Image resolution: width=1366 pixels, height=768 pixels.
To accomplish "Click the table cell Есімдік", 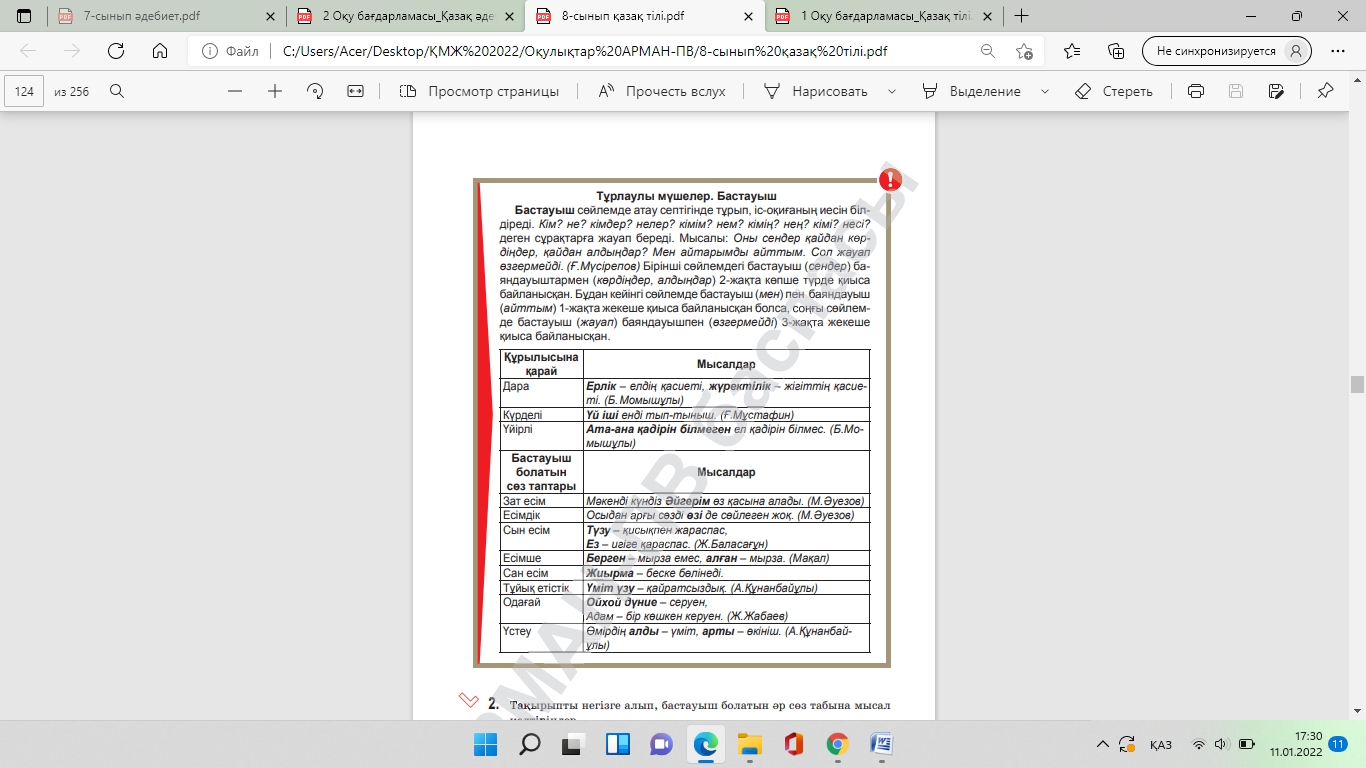I will (541, 515).
